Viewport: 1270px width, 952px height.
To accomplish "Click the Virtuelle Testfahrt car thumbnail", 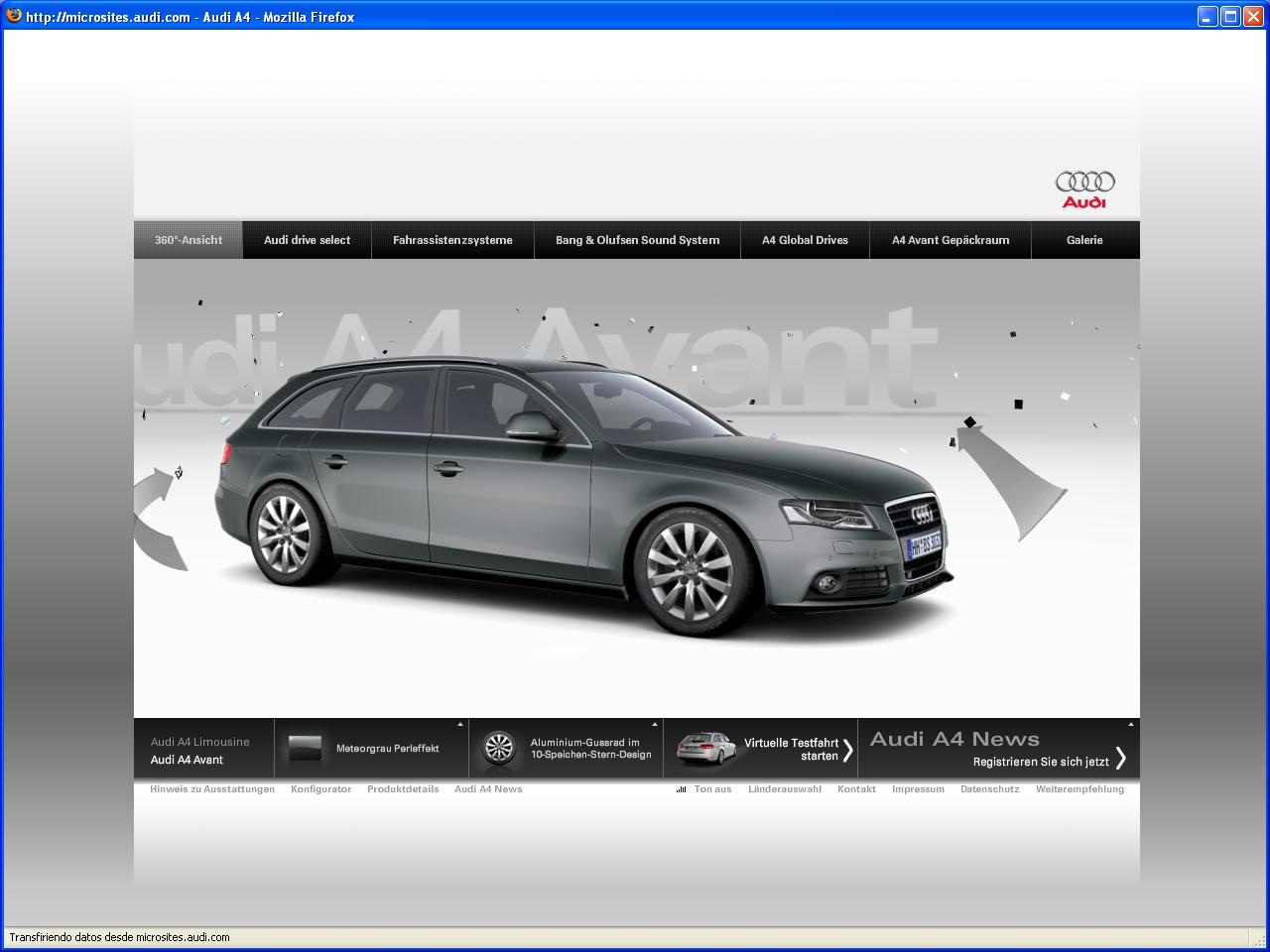I will click(706, 749).
